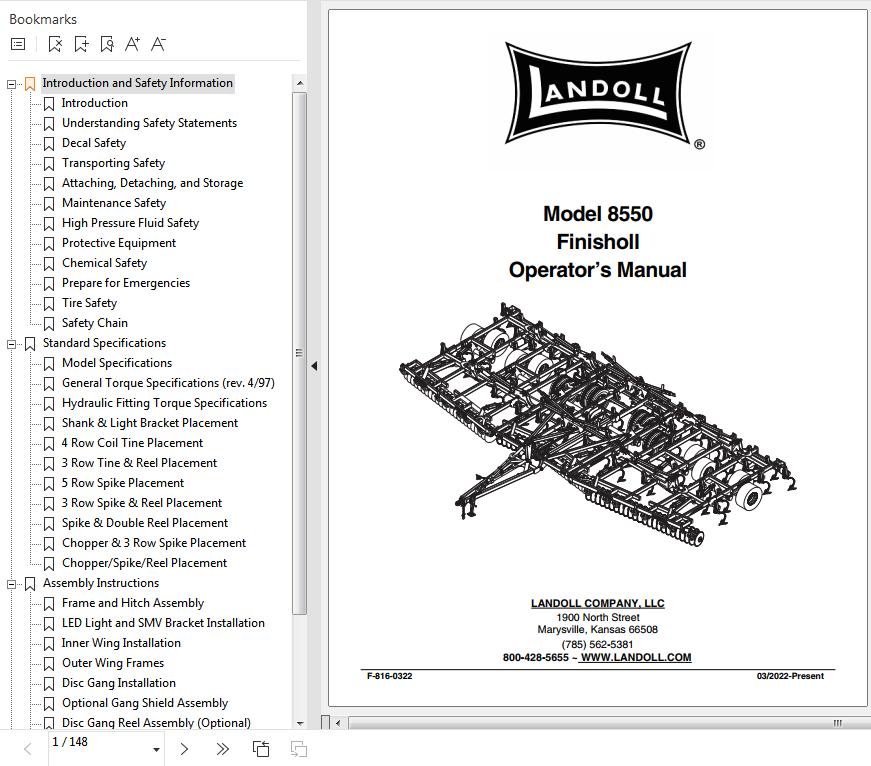Screen dimensions: 871x766
Task: Click bookmark icon beside Tire Safety
Action: [49, 304]
